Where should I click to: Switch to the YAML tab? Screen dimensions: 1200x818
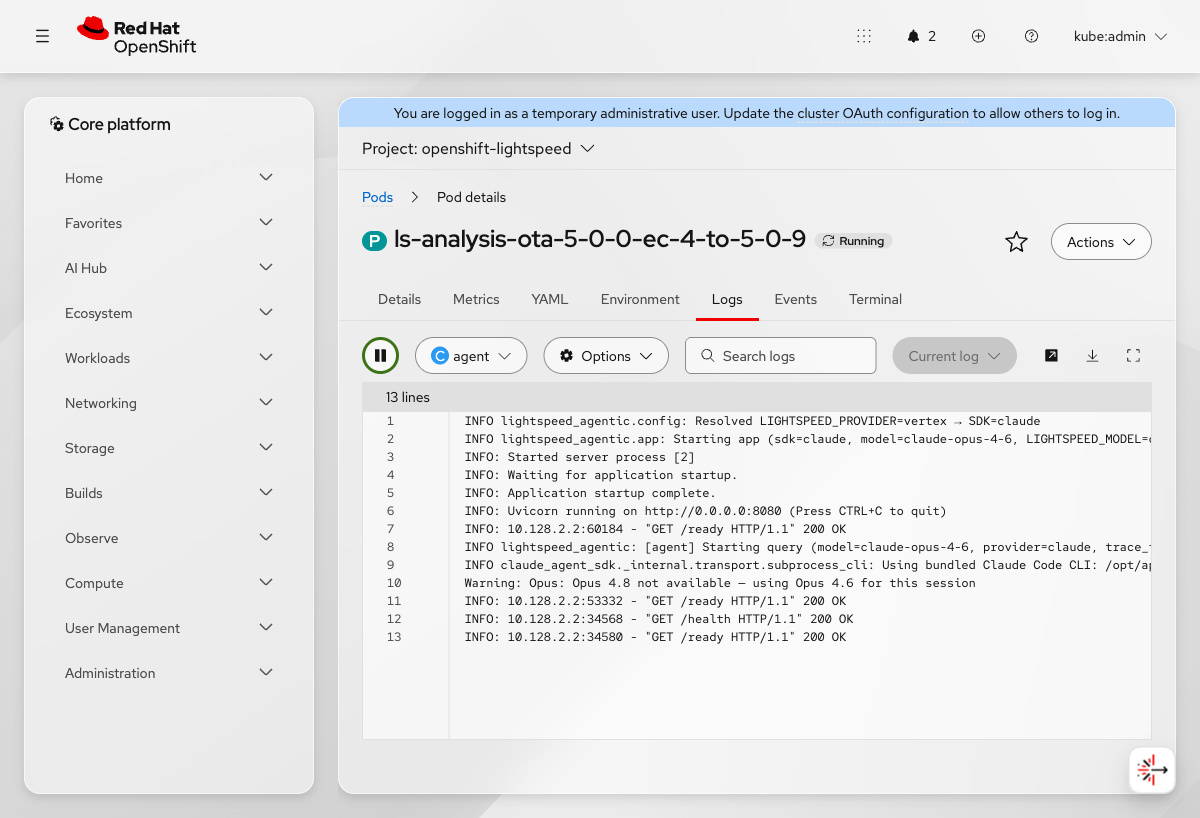click(550, 299)
